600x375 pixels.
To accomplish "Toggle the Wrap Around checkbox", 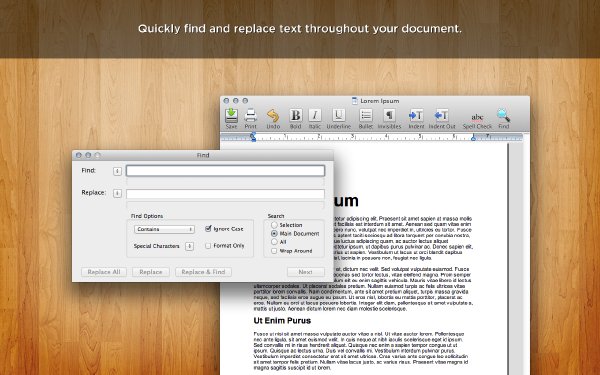I will tap(274, 251).
